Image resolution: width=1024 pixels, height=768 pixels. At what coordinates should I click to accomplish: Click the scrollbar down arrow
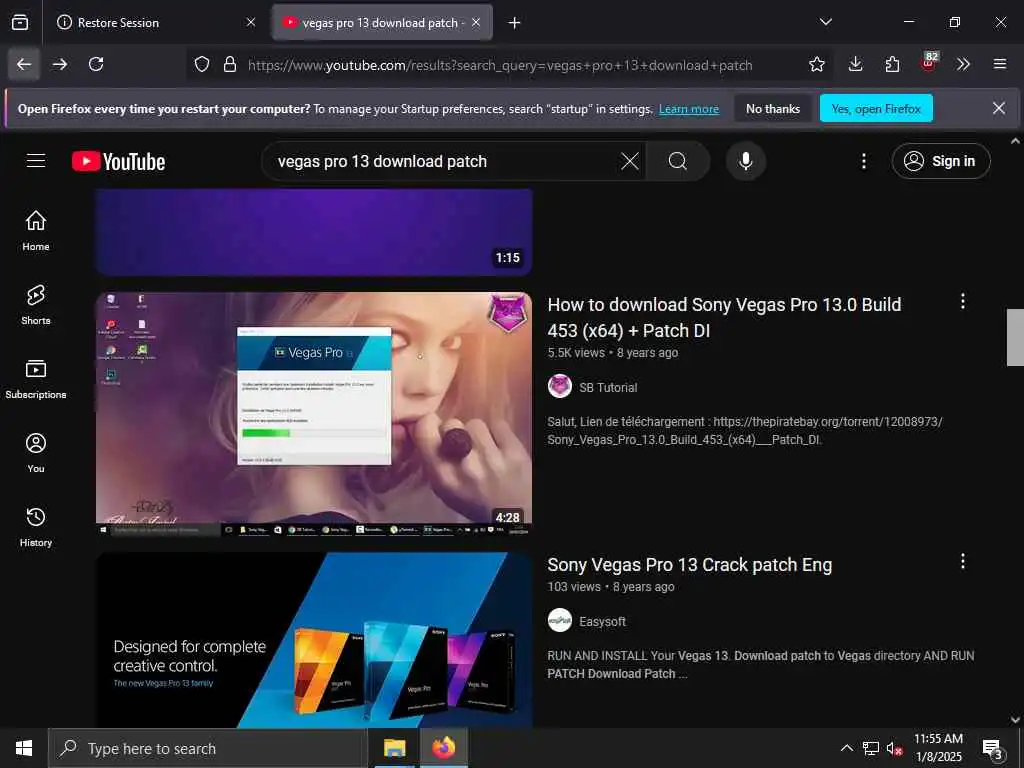click(1015, 720)
